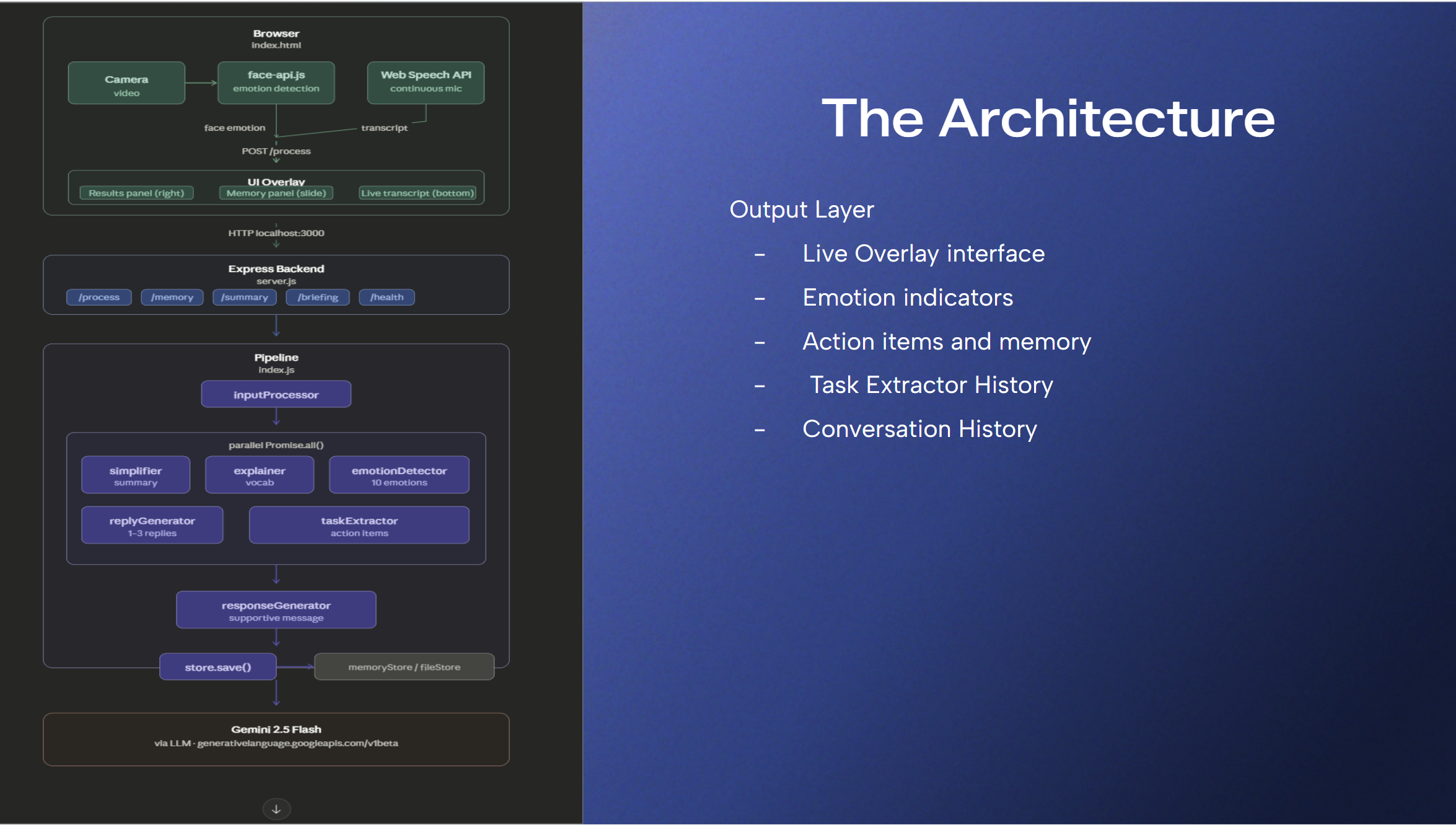Select the memoryStore / fileStore box
1456x825 pixels.
(405, 668)
